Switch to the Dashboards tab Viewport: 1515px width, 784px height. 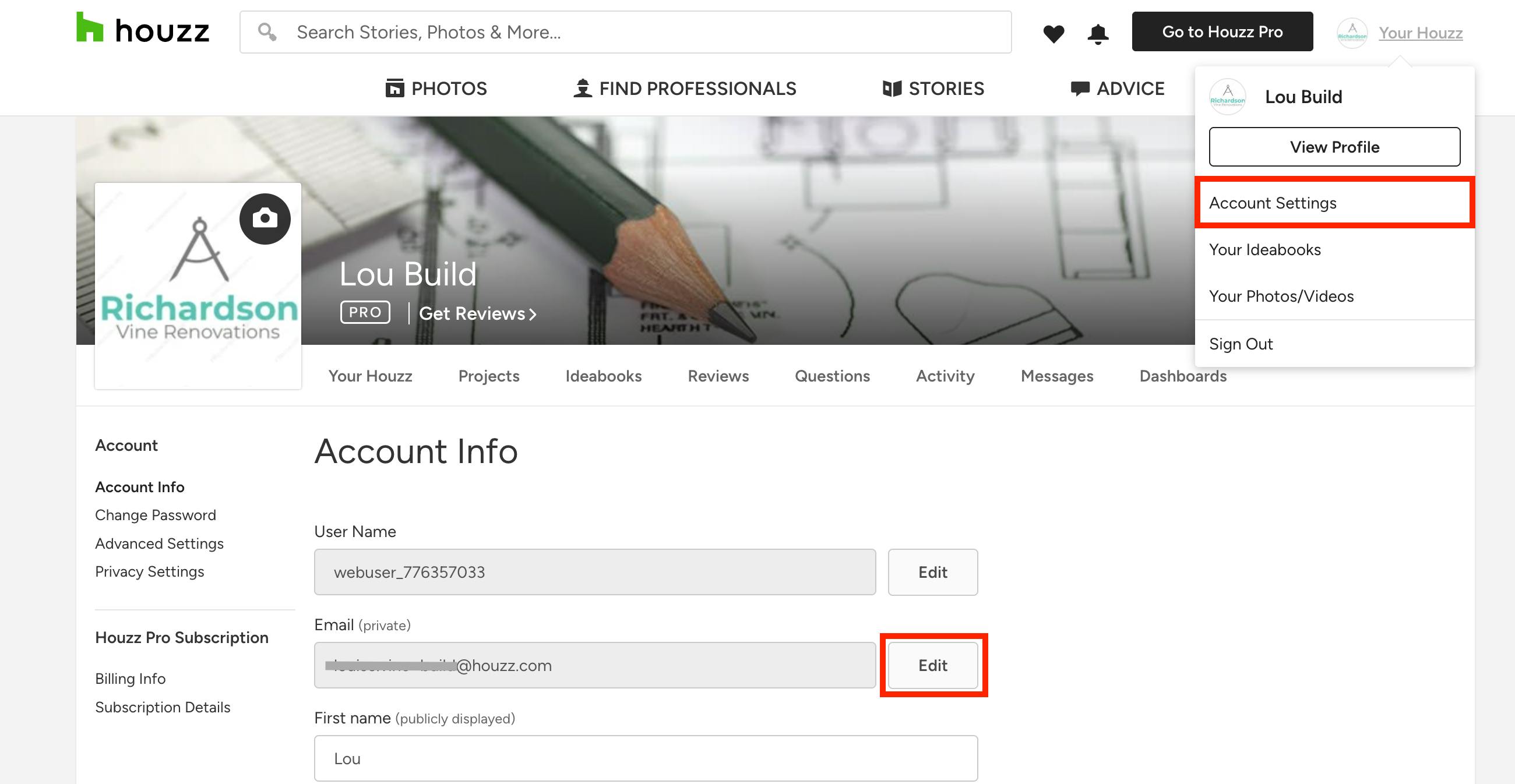coord(1183,376)
